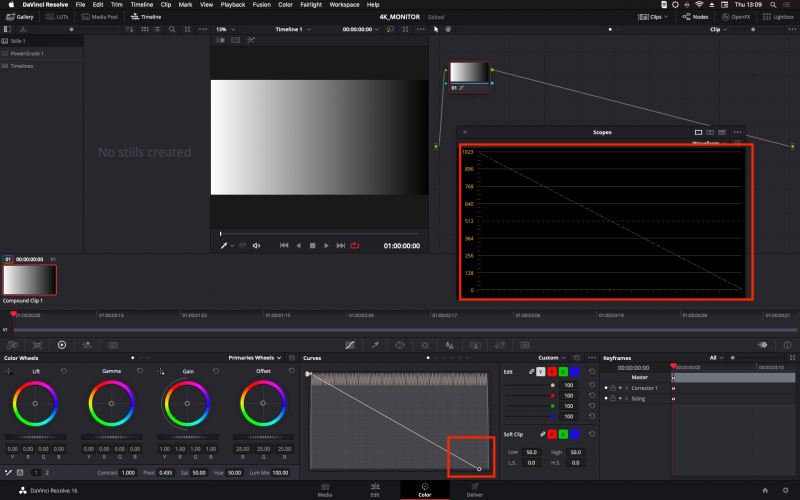The width and height of the screenshot is (800, 500).
Task: Open the Power Window palette icon
Action: pyautogui.click(x=399, y=344)
